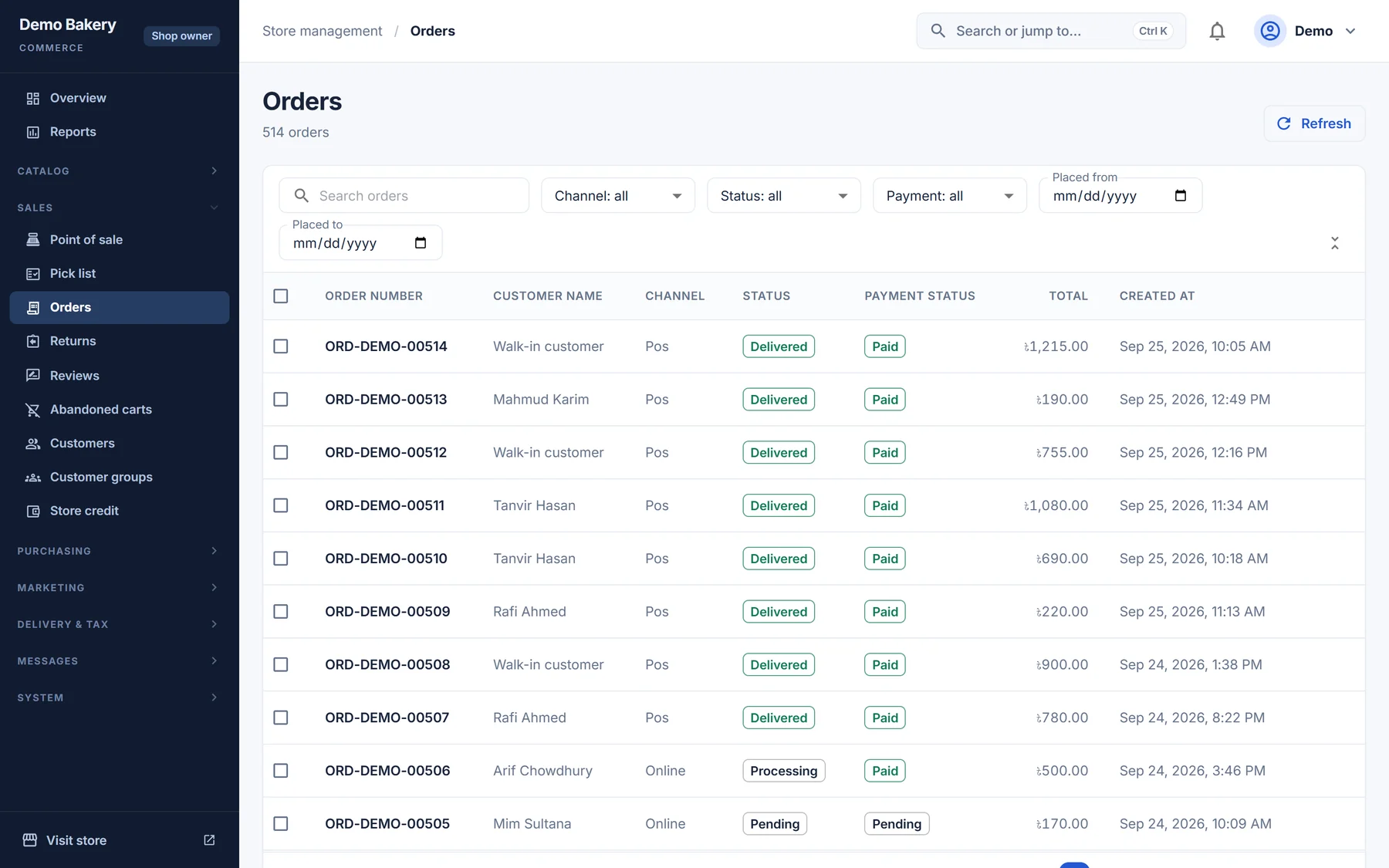Select order ORD-DEMO-00512 checkbox
Viewport: 1389px width, 868px height.
pos(281,453)
